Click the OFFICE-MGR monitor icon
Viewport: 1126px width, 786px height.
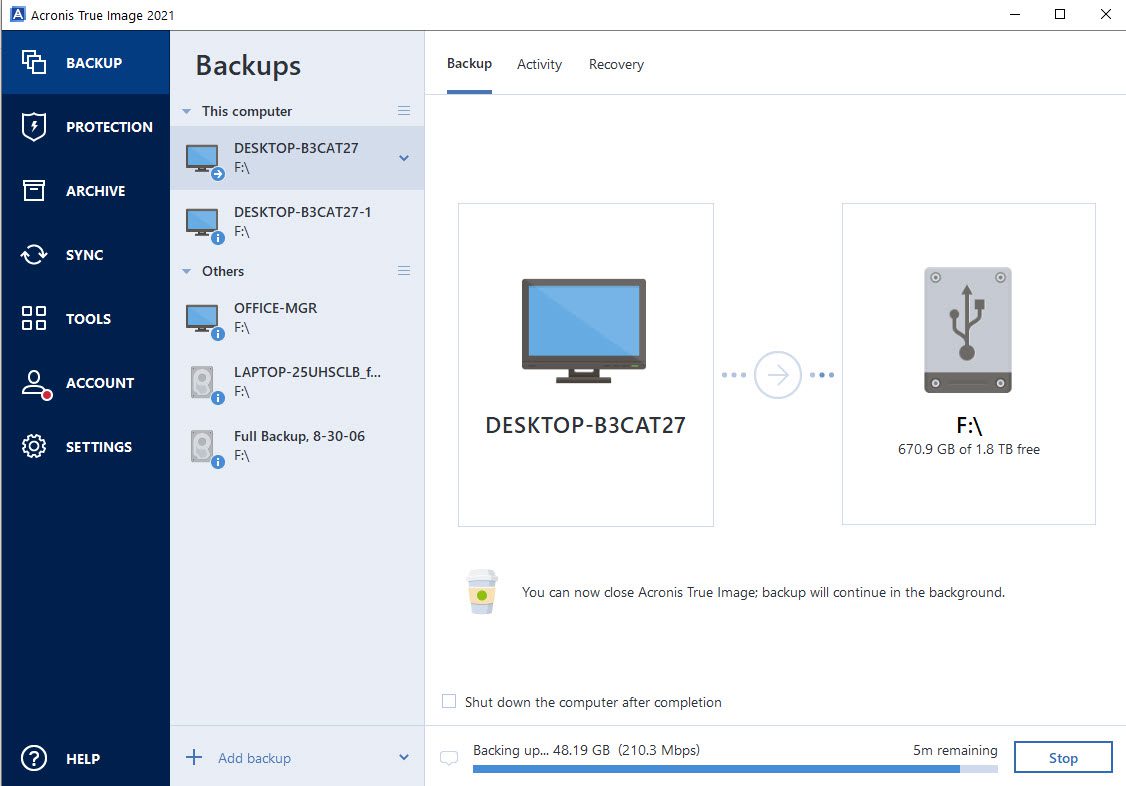[x=204, y=320]
